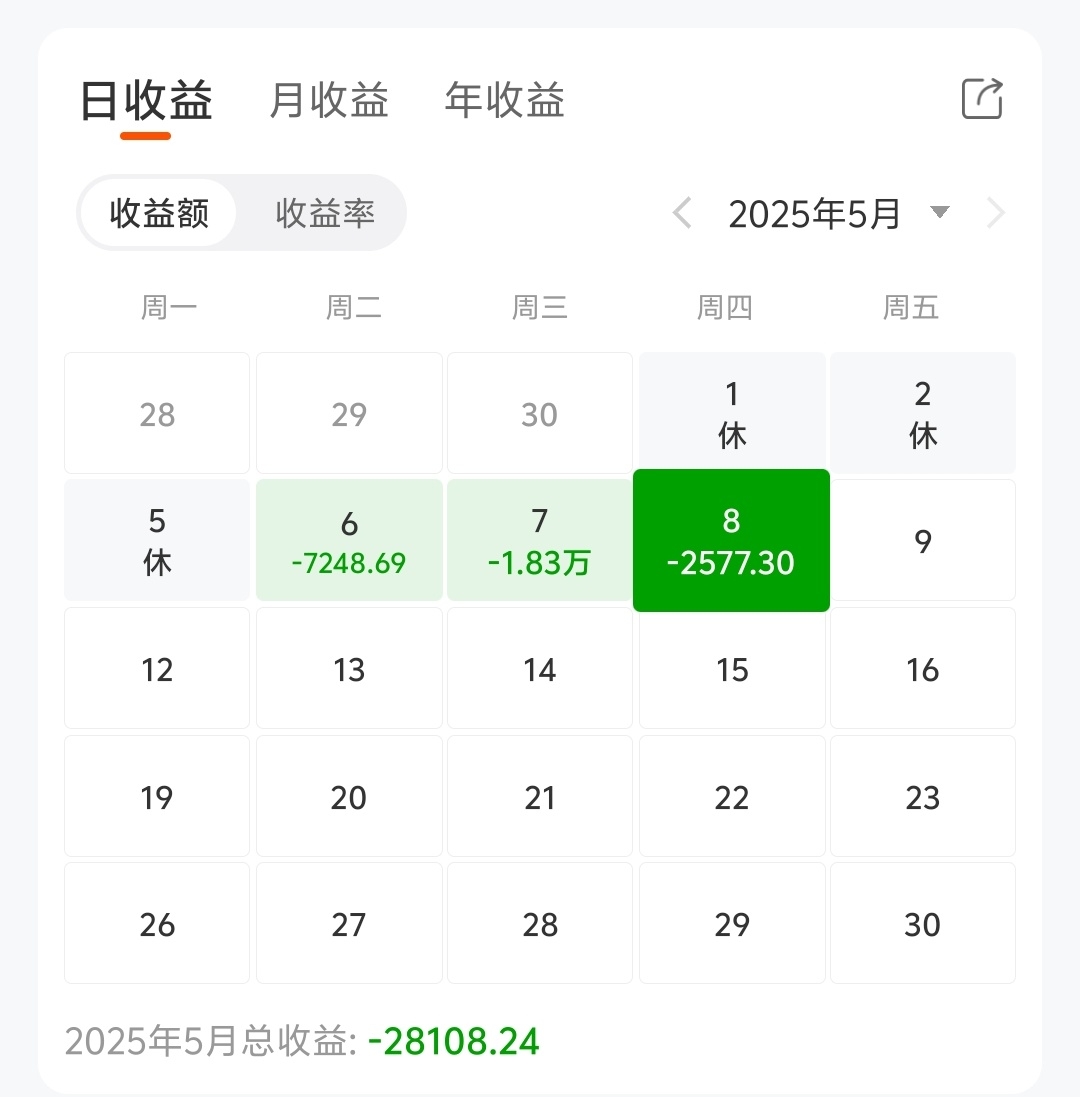Tap the monthly total -28108.24
The width and height of the screenshot is (1080, 1097).
pos(453,1041)
